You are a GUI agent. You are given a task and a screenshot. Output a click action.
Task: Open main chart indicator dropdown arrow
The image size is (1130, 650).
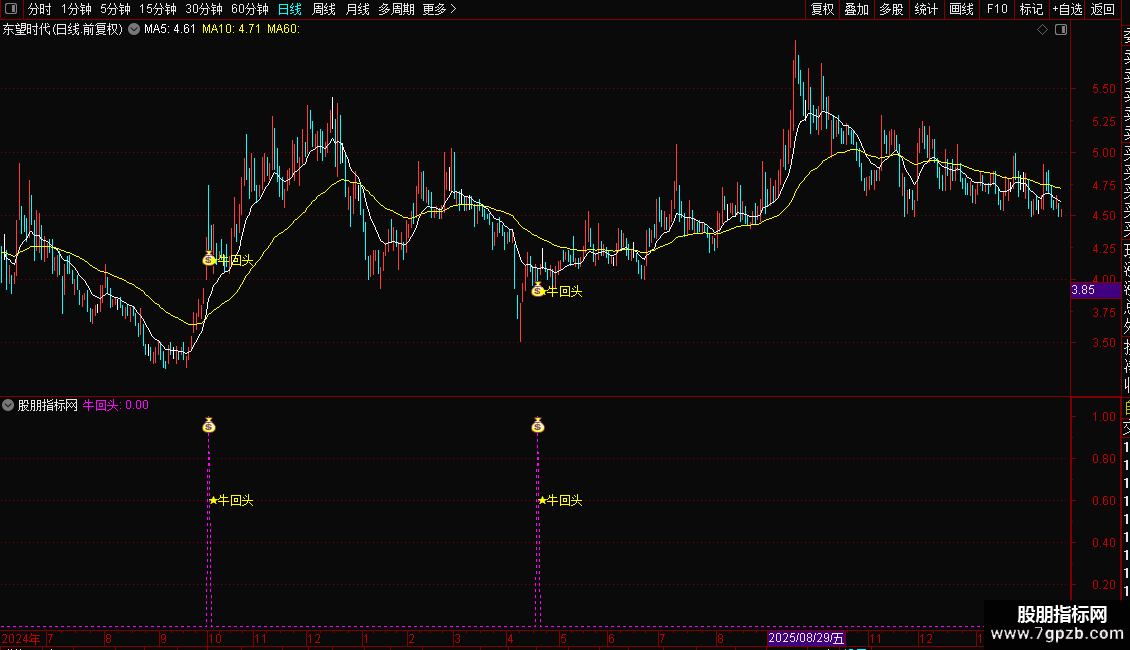point(134,29)
